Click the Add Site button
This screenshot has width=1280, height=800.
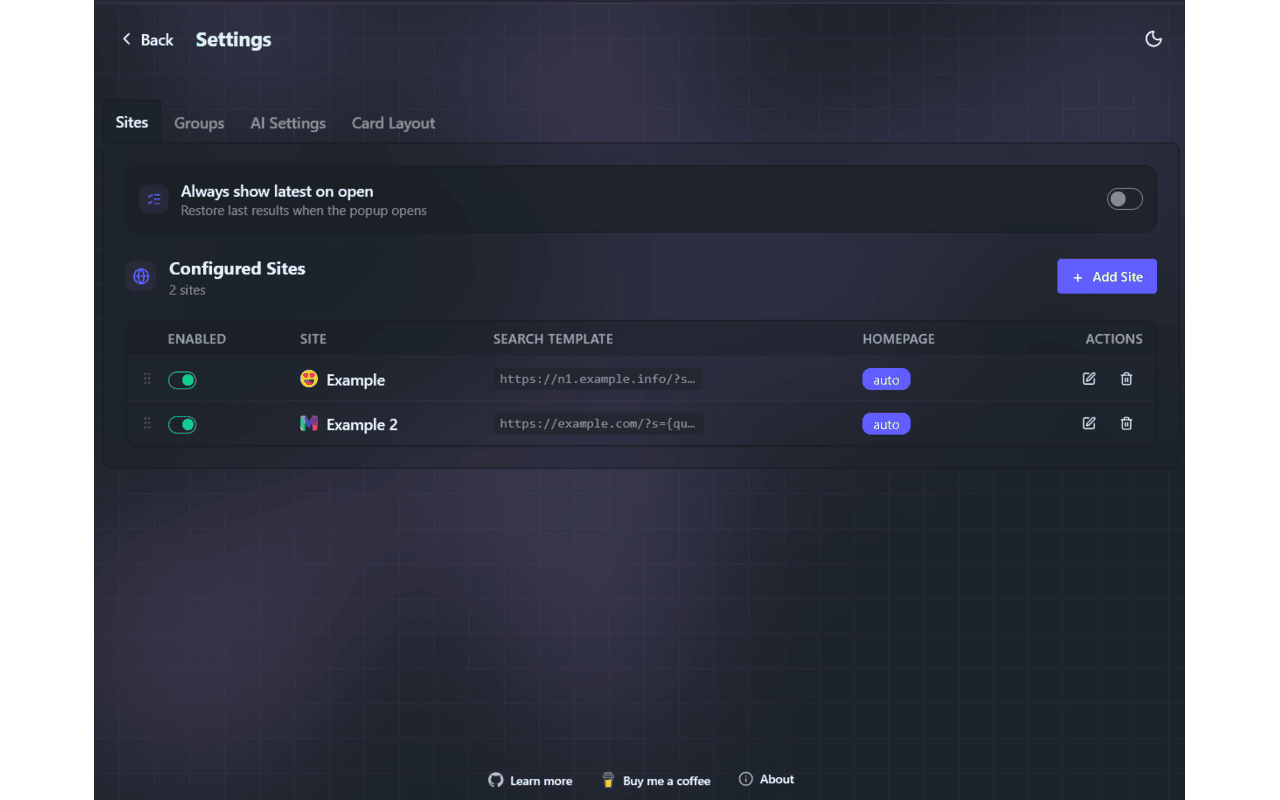pyautogui.click(x=1106, y=277)
